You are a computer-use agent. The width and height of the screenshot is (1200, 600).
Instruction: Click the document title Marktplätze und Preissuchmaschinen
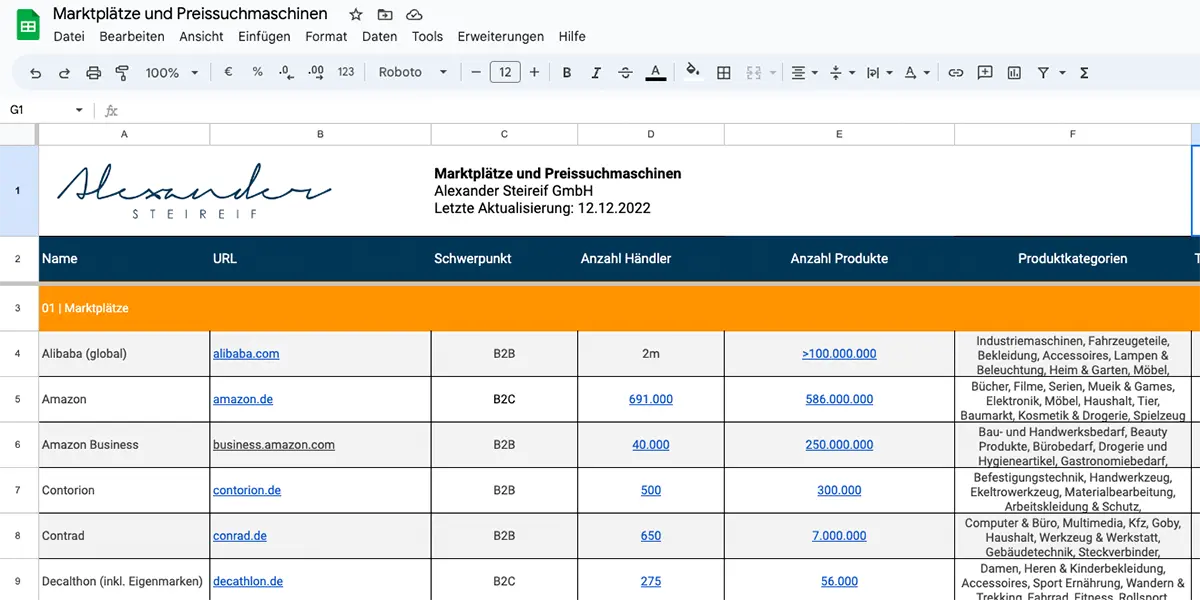point(190,14)
